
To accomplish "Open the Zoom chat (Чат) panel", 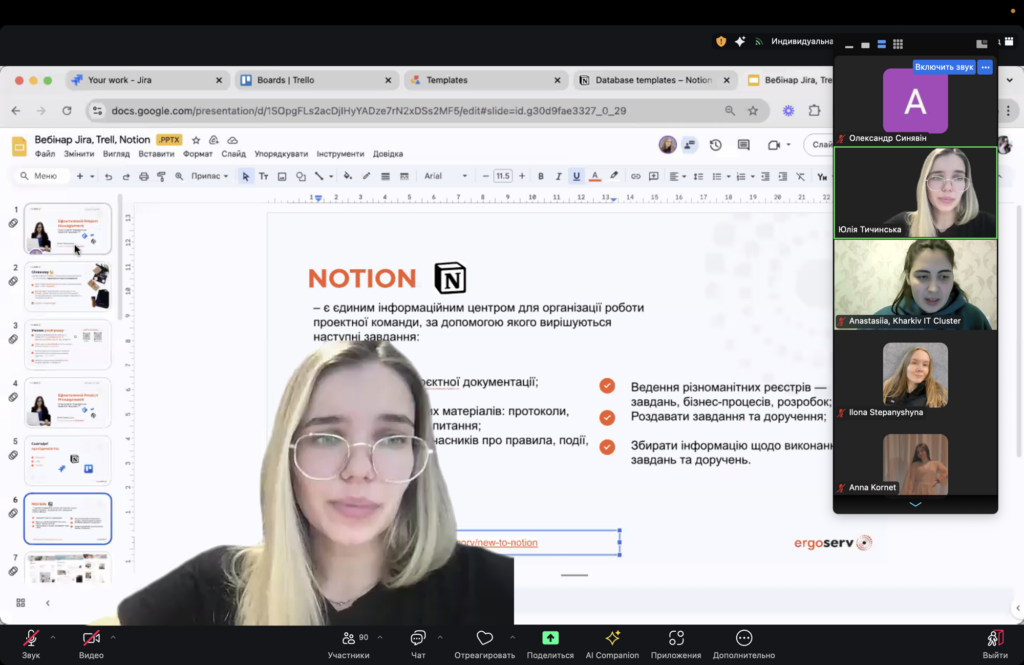I will click(418, 643).
